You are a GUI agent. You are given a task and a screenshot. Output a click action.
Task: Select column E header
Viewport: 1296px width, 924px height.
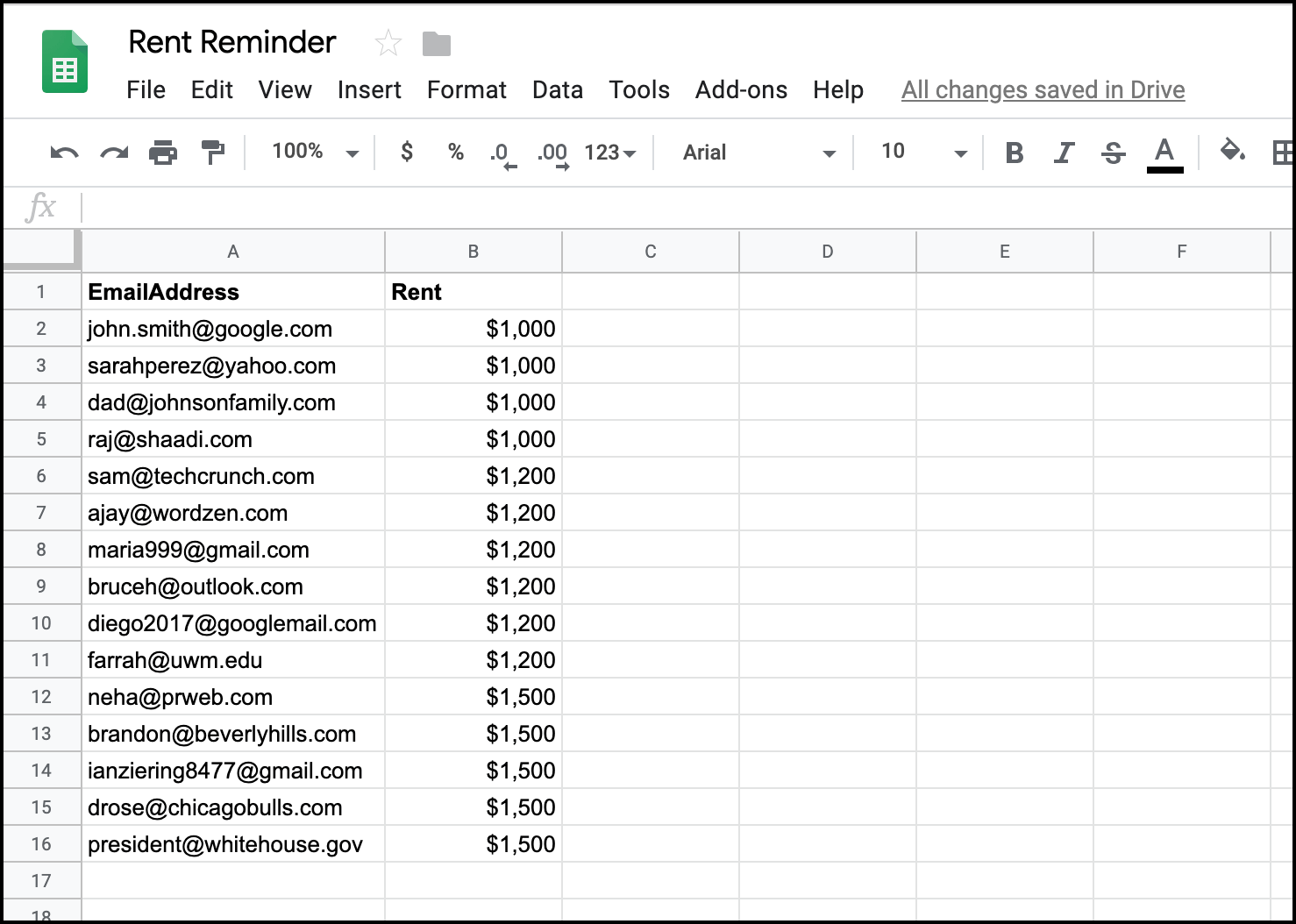pos(1005,252)
